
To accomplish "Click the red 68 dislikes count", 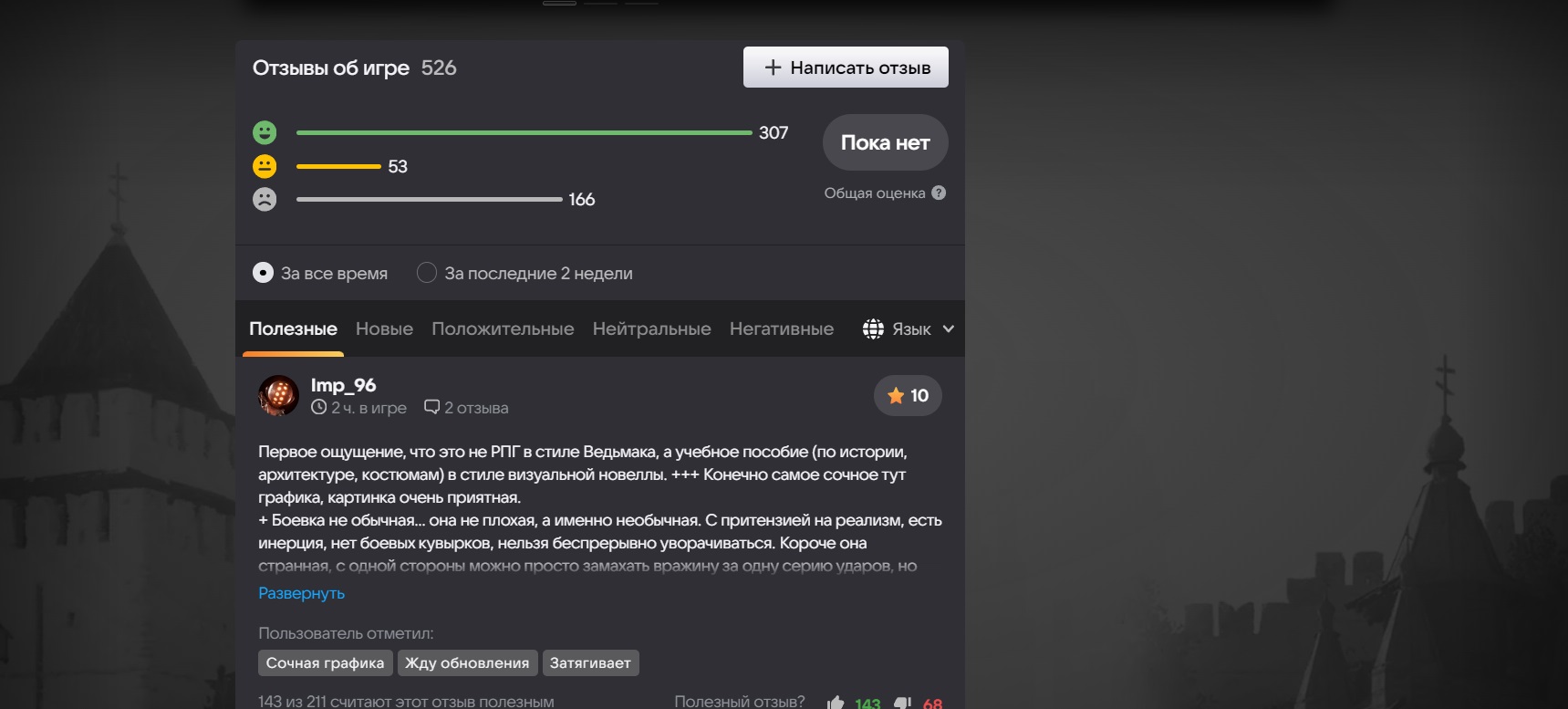I will tap(932, 704).
